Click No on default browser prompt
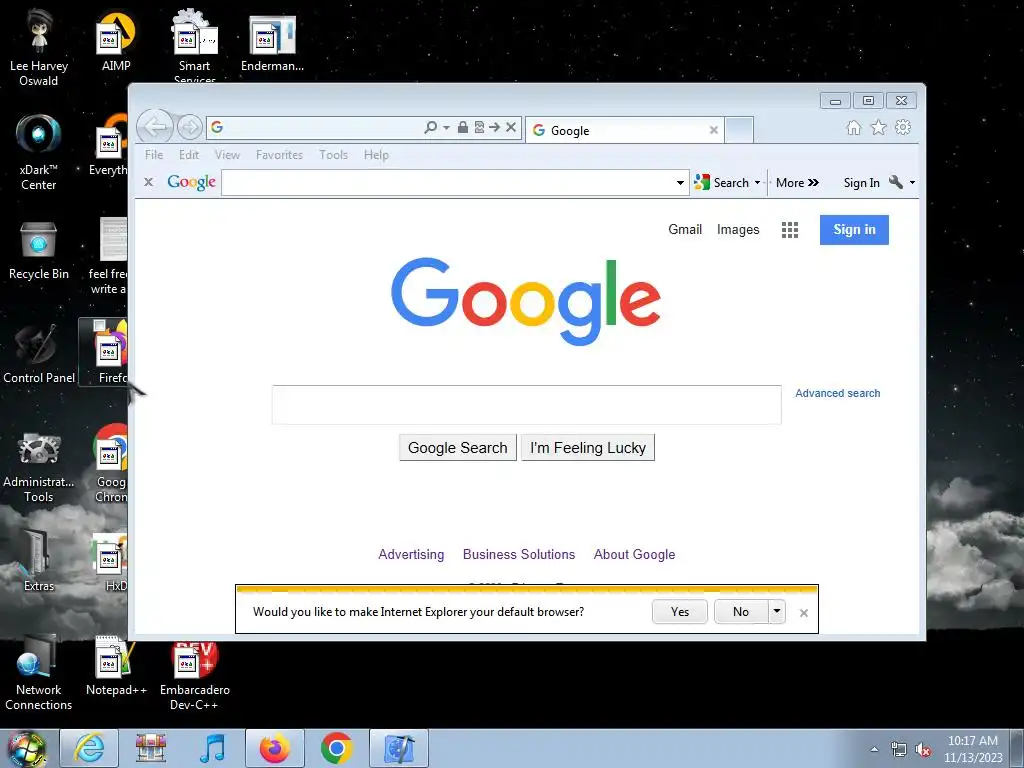 (x=741, y=612)
